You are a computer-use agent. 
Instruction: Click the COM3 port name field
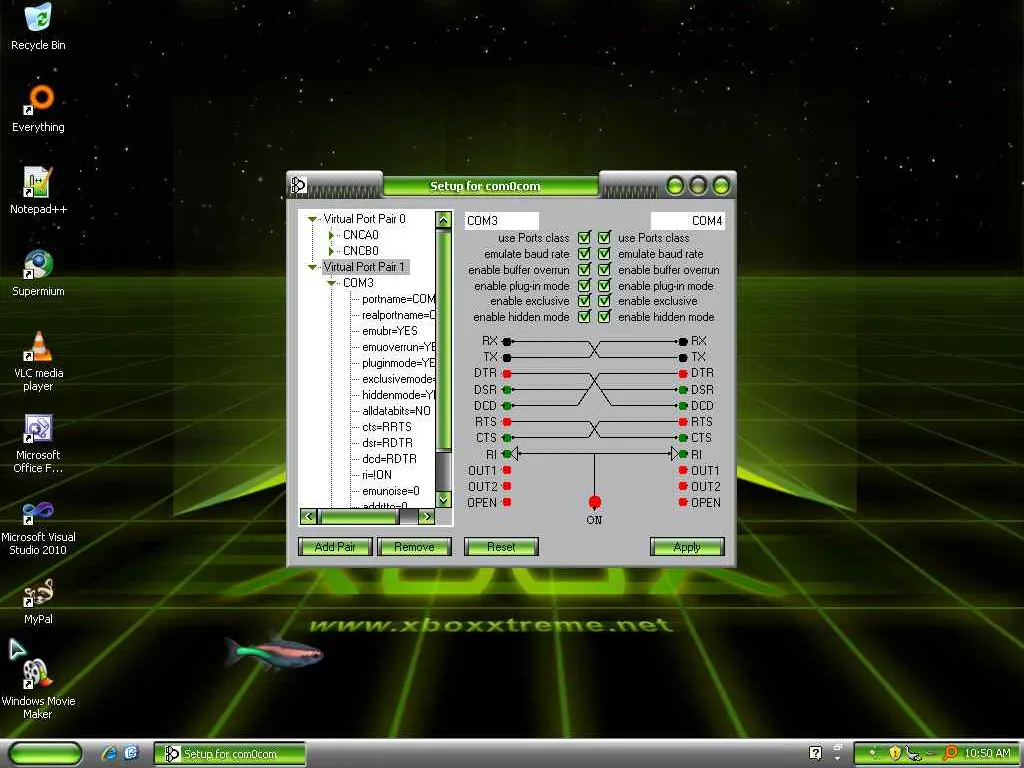pyautogui.click(x=502, y=221)
